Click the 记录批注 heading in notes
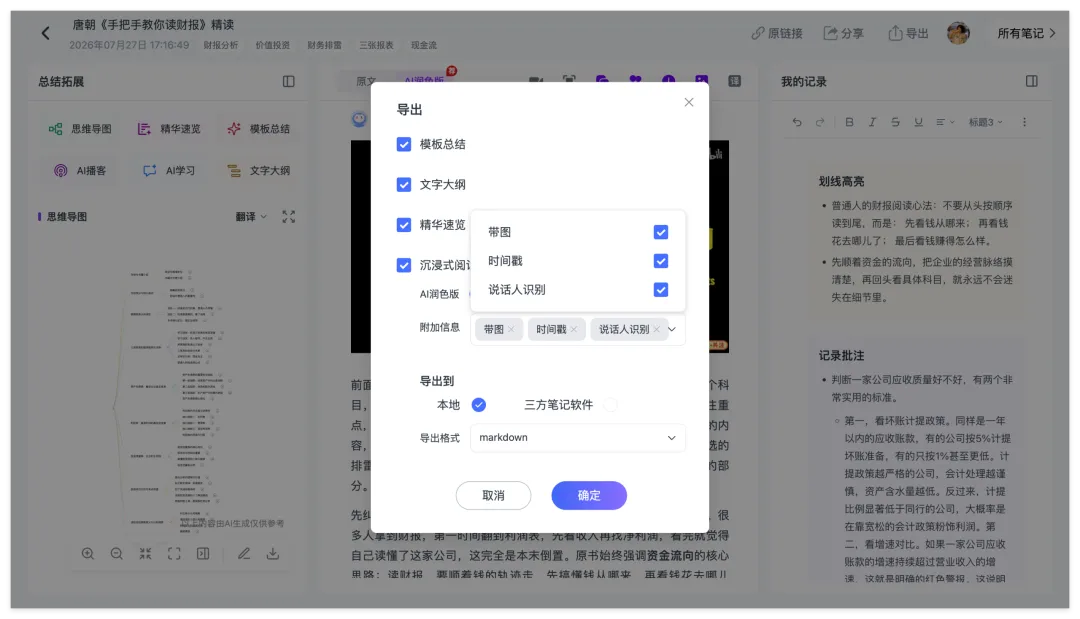 tap(841, 355)
